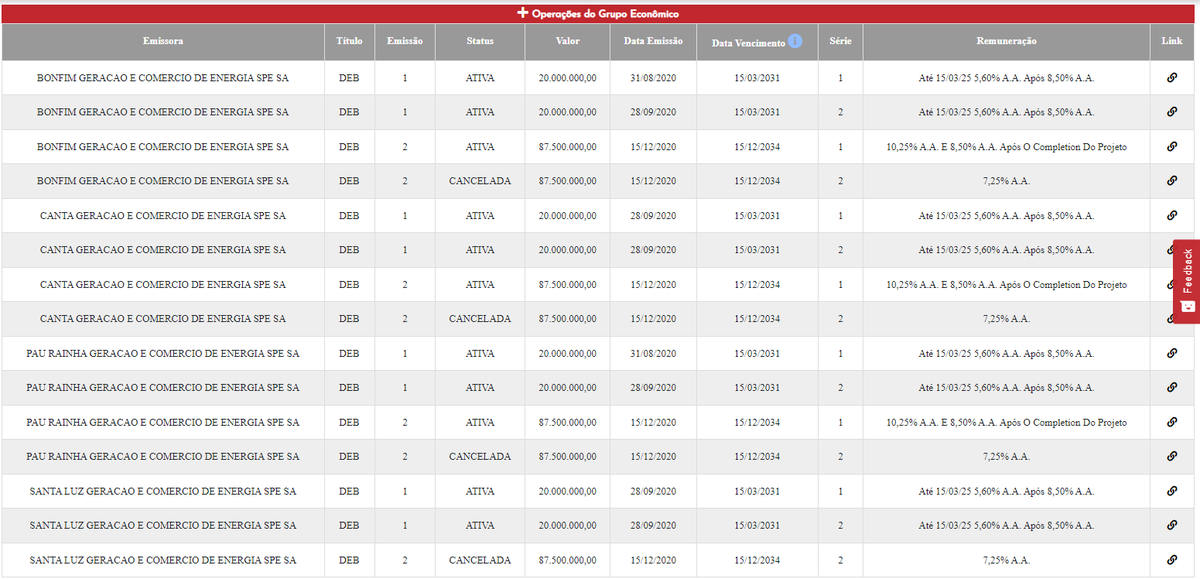Click 31/08/2020 emission date in Bonfim row
This screenshot has height=579, width=1200.
point(653,78)
